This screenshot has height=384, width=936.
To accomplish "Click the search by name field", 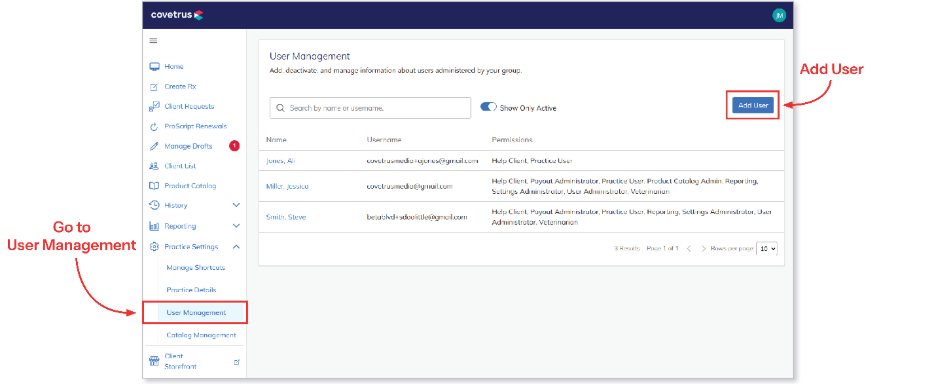I will [x=370, y=108].
